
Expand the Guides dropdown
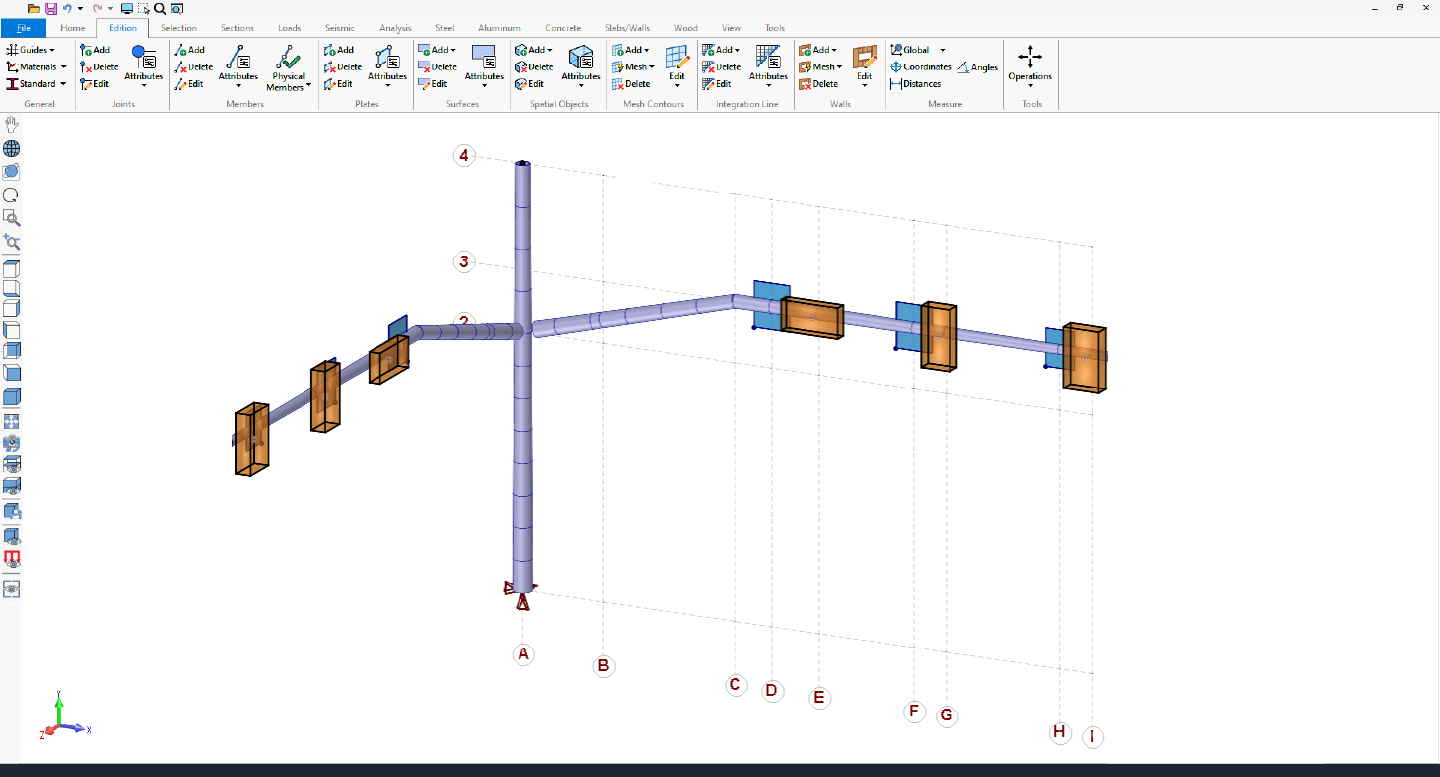click(36, 49)
